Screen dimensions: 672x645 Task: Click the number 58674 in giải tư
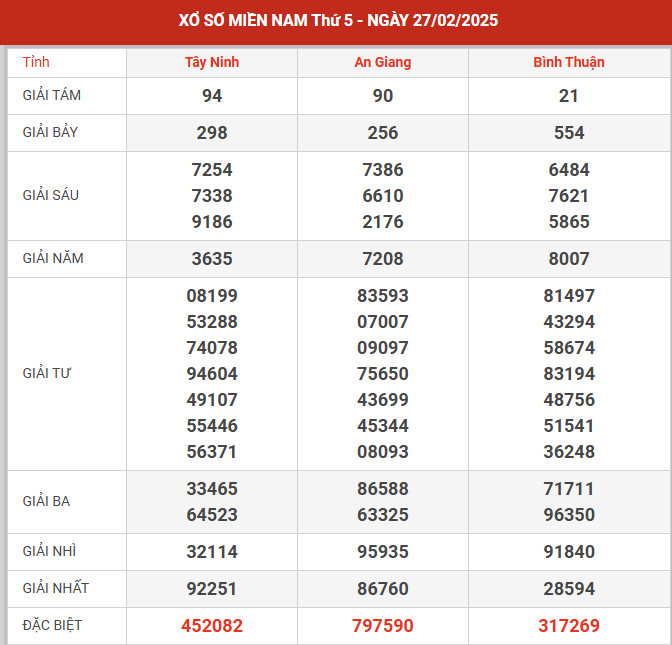pos(569,348)
